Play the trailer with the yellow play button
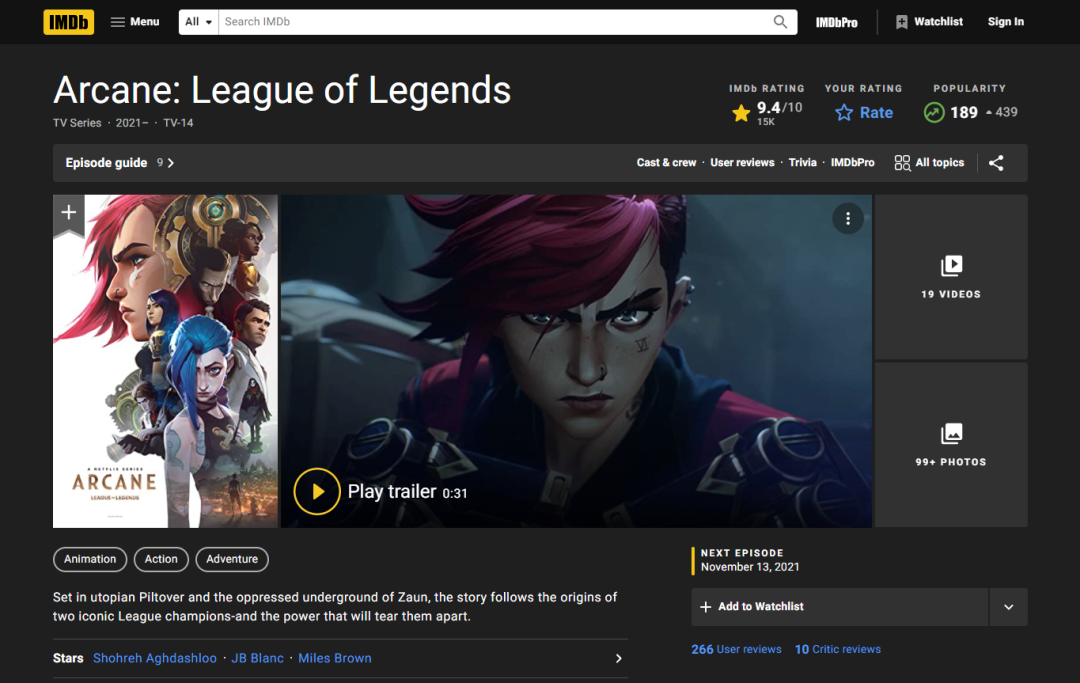The width and height of the screenshot is (1080, 683). (317, 492)
